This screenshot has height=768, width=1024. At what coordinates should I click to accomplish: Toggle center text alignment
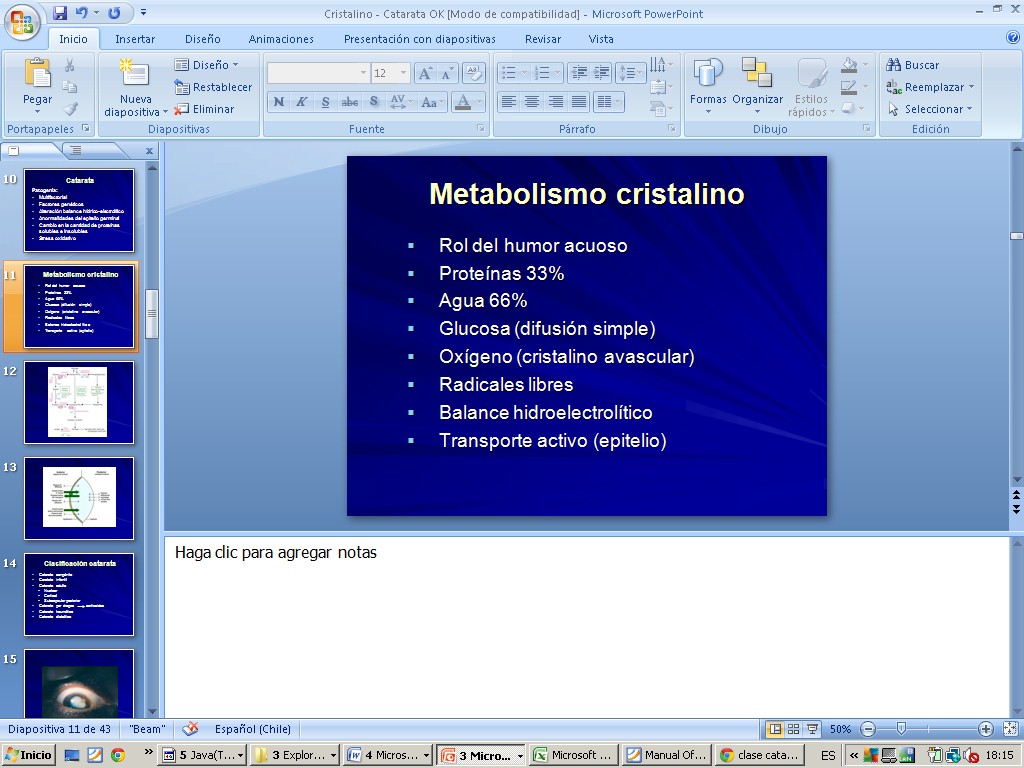click(532, 102)
